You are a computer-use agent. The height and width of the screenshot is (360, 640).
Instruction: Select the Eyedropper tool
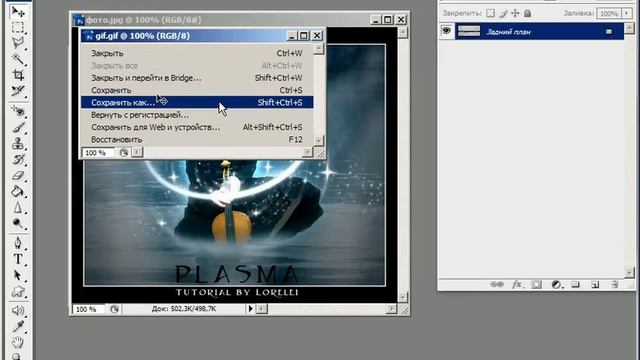tap(18, 327)
